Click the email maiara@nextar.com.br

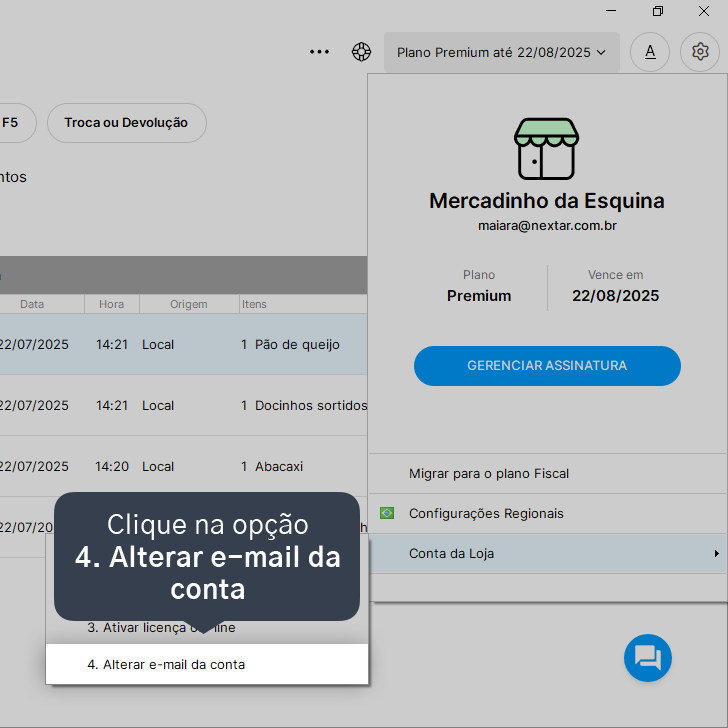[547, 226]
